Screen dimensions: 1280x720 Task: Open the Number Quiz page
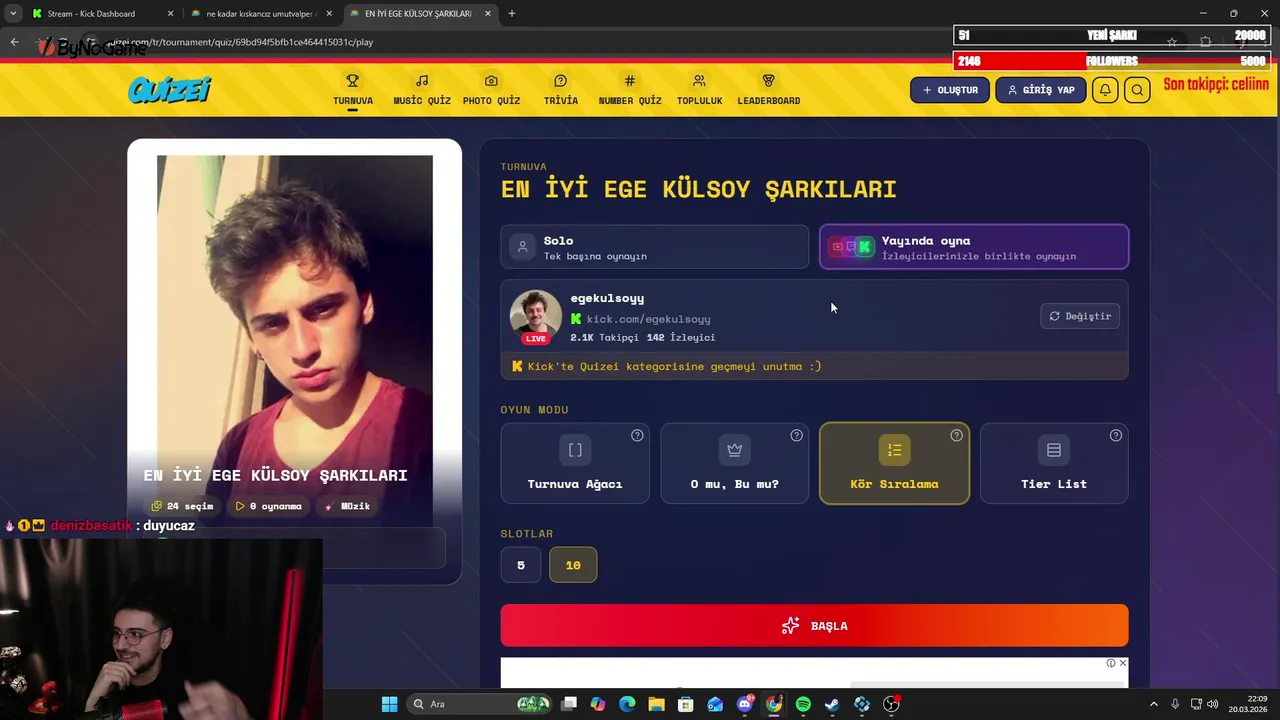point(630,90)
